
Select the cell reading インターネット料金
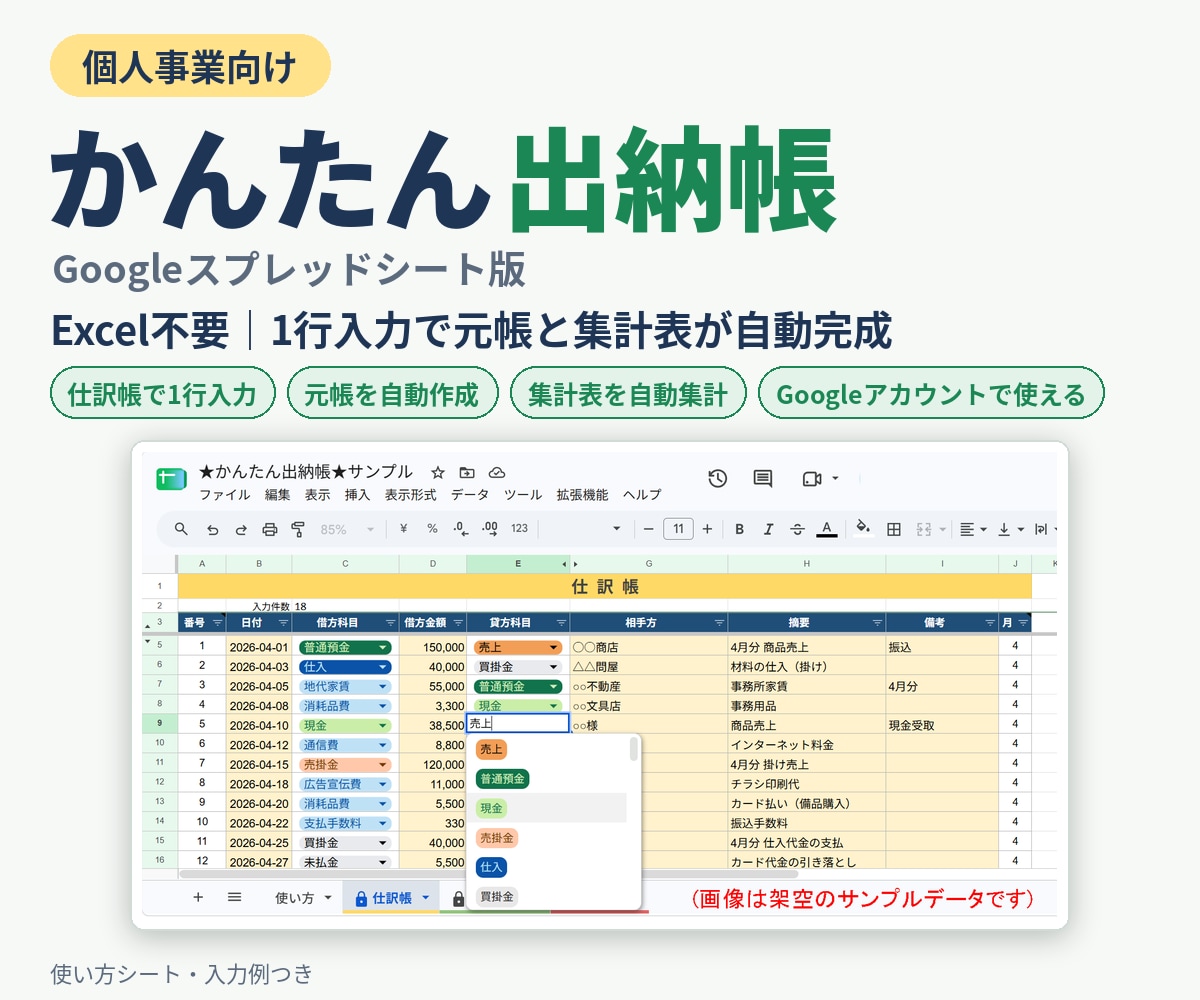[806, 745]
